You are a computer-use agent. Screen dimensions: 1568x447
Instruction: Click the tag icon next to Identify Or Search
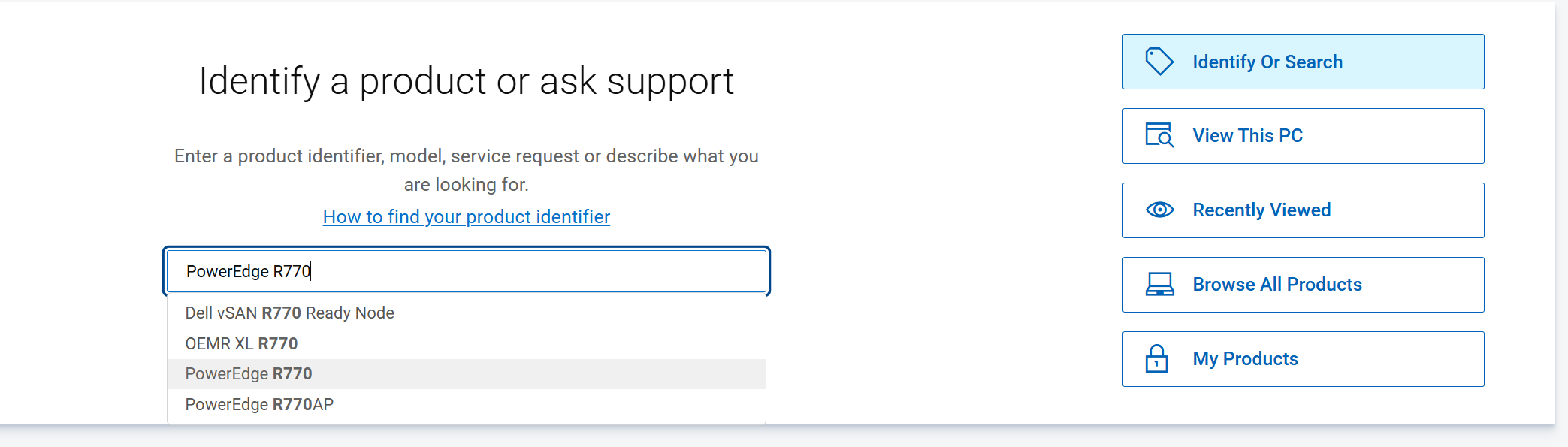1159,61
